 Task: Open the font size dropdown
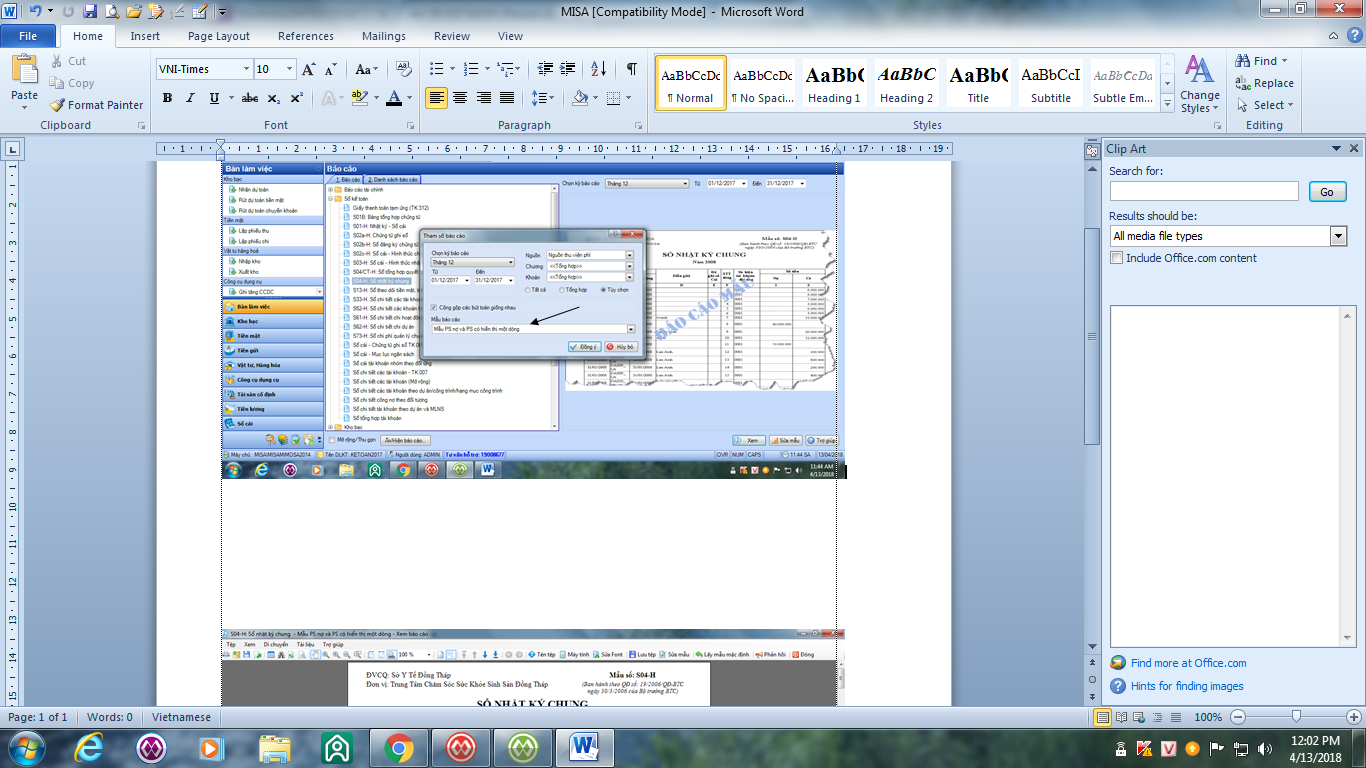click(x=290, y=69)
